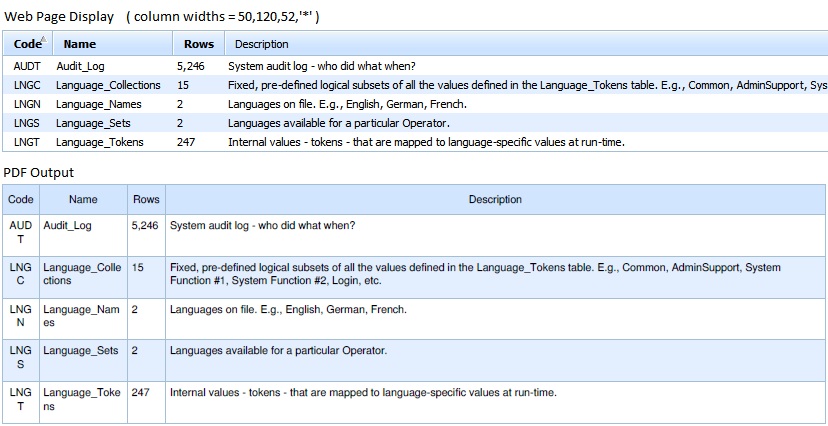Click the PDF Output Description header cell

click(495, 199)
